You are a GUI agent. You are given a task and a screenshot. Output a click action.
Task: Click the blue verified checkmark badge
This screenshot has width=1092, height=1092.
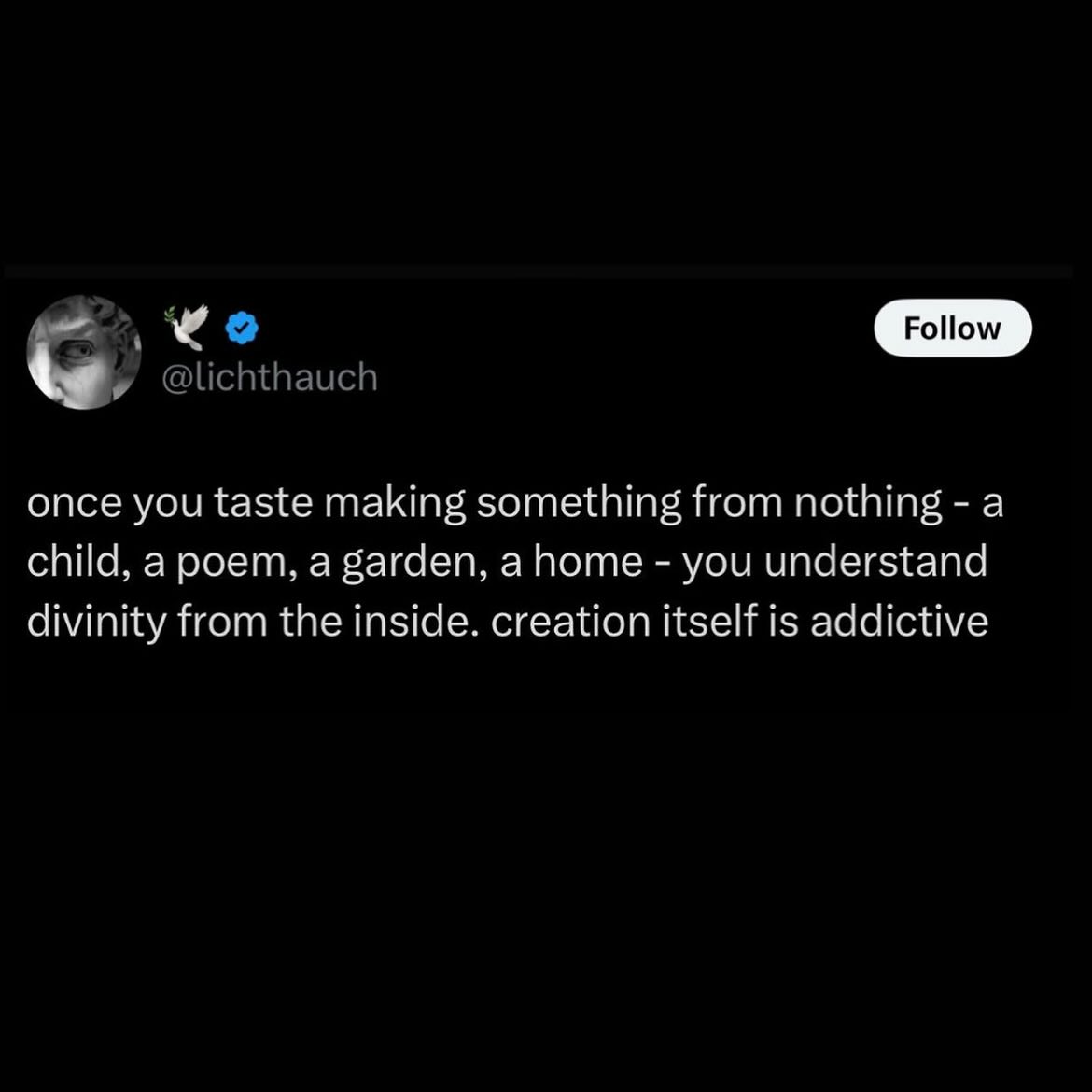[244, 328]
